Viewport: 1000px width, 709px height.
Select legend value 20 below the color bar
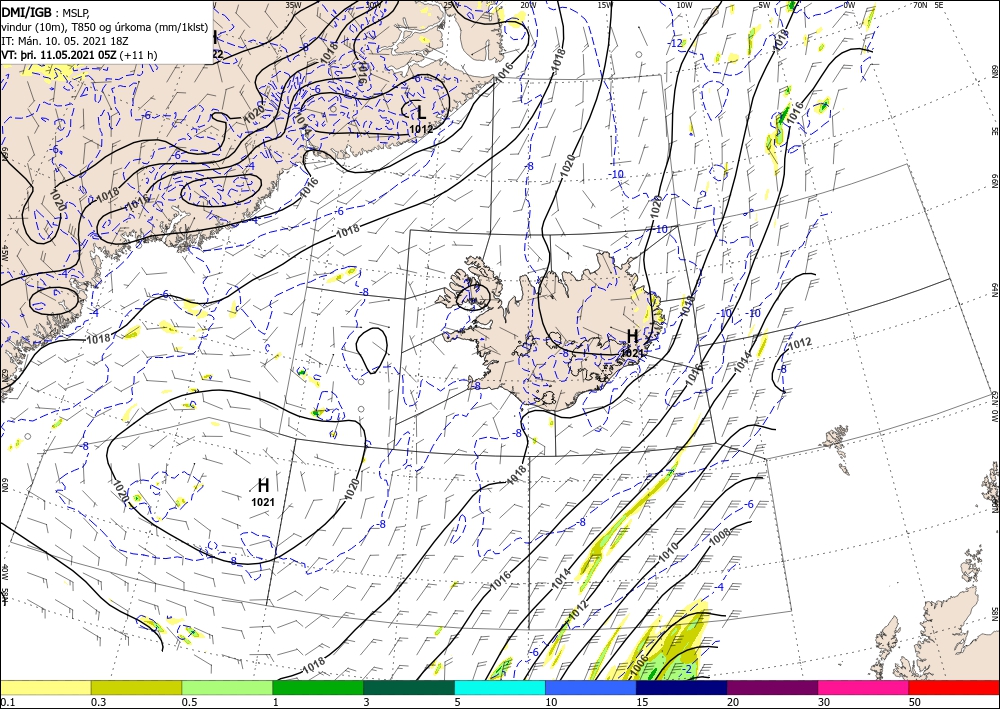(733, 702)
